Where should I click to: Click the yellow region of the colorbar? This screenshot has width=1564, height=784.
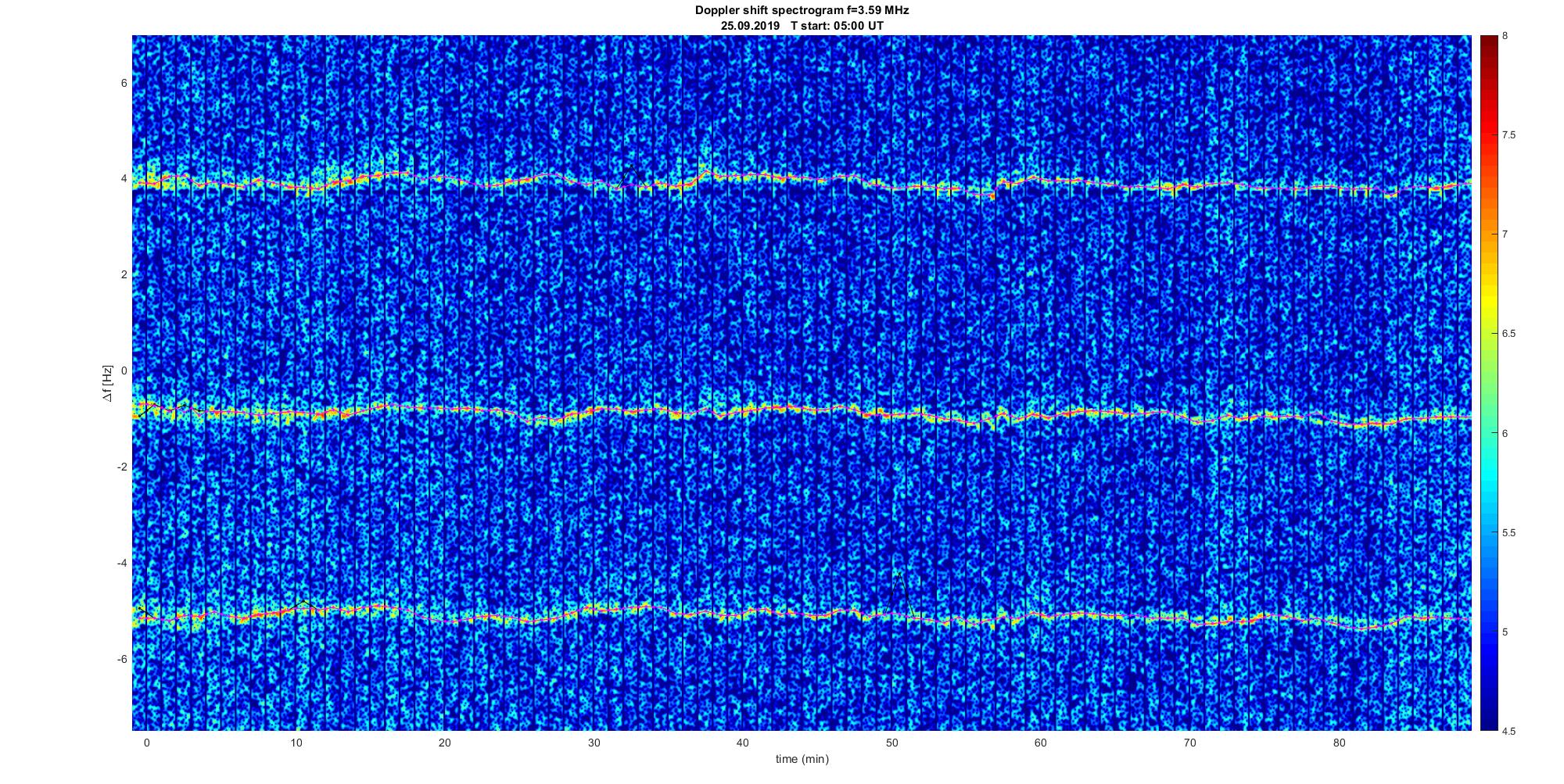(x=1489, y=301)
